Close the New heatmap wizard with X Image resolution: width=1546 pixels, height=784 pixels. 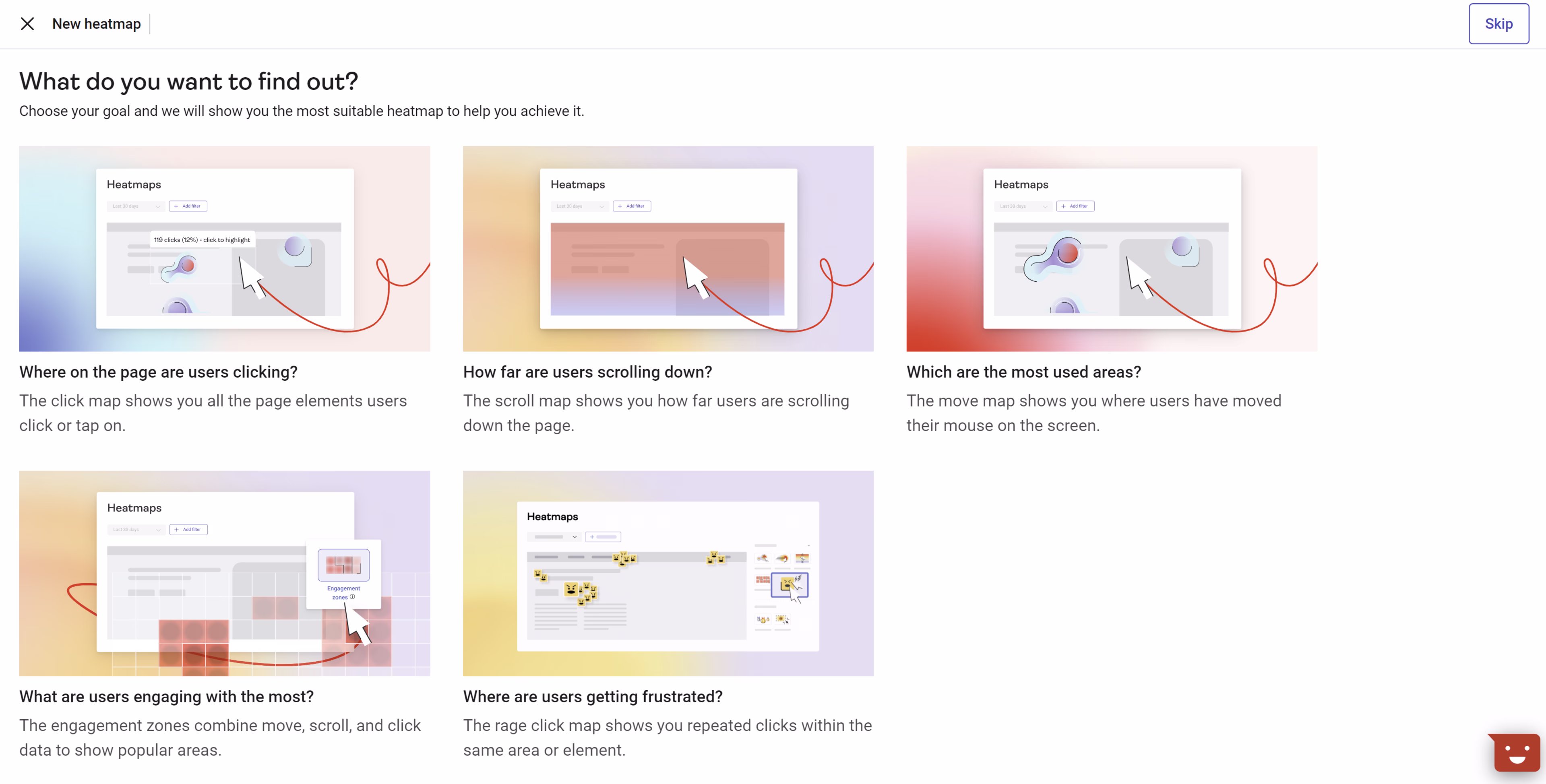(x=27, y=24)
